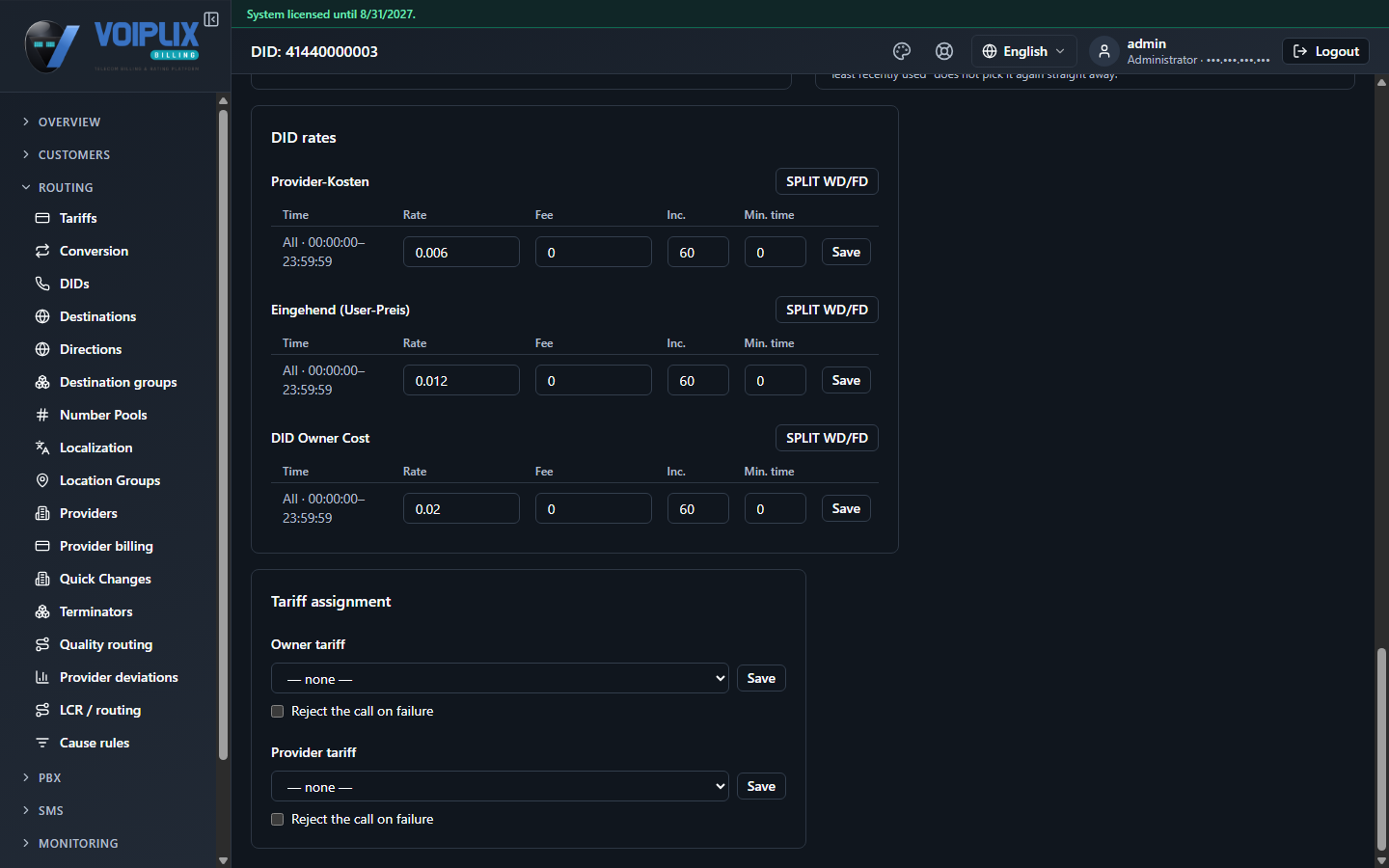Click the Tariffs card icon
This screenshot has height=868, width=1389.
pyautogui.click(x=42, y=218)
